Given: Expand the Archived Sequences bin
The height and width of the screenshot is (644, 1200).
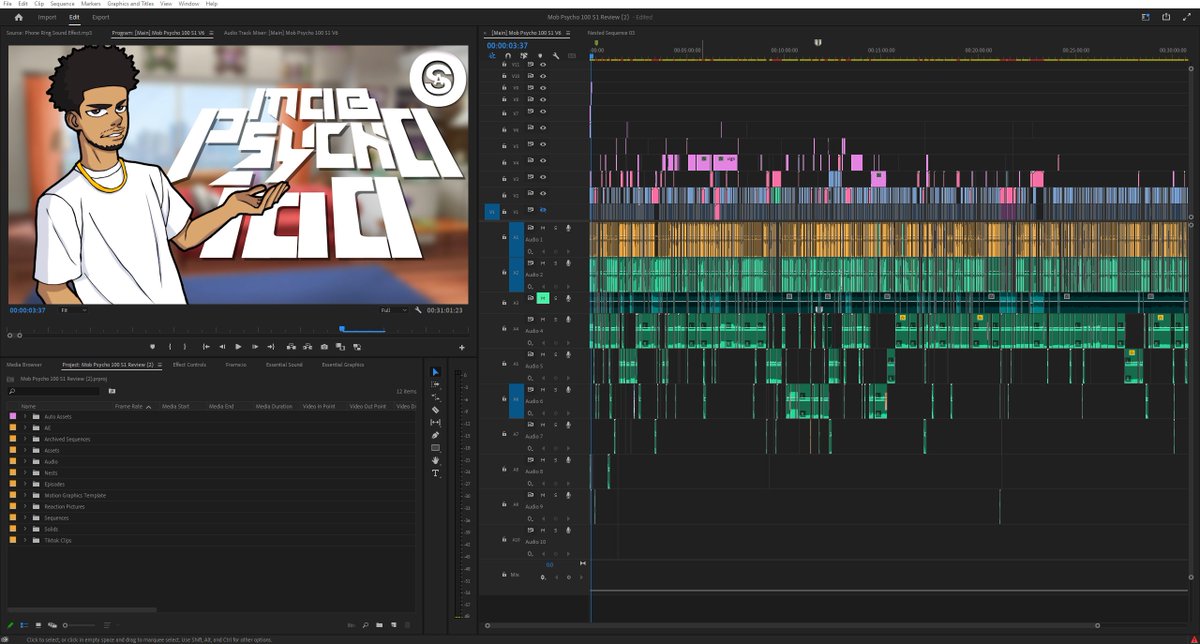Looking at the screenshot, I should pyautogui.click(x=25, y=439).
